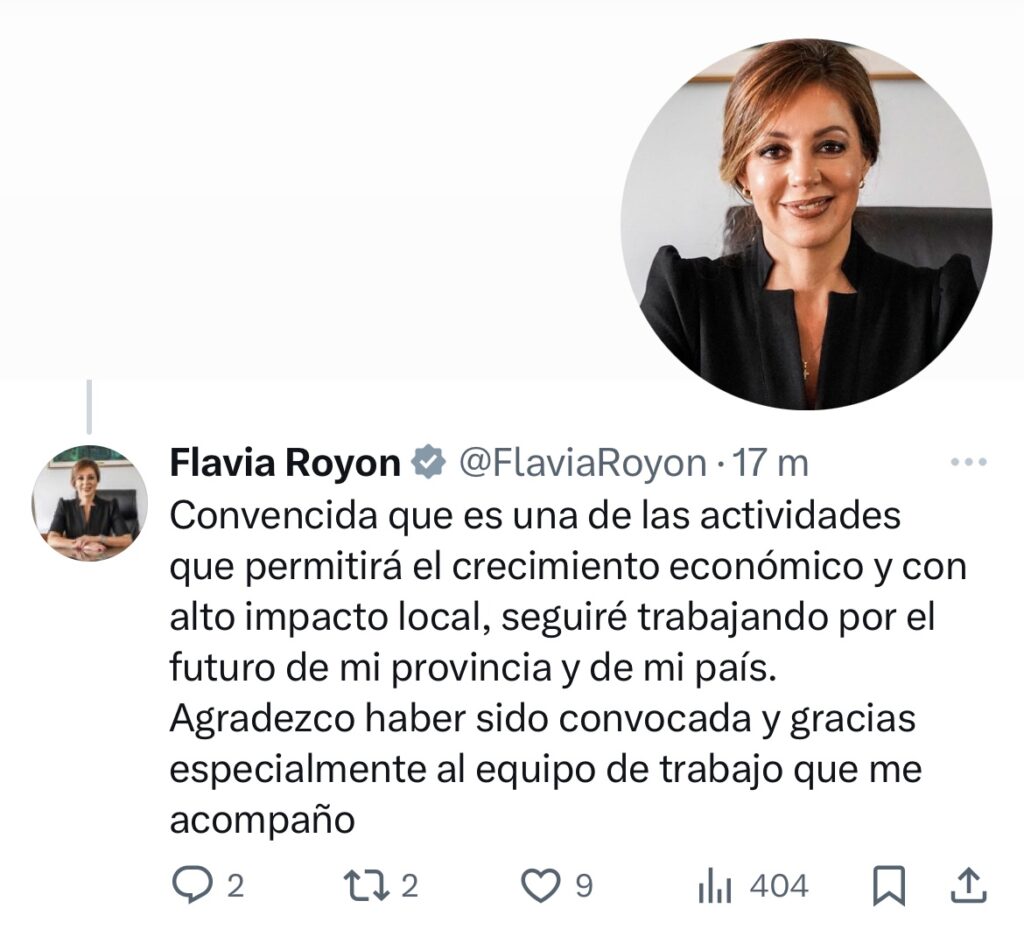Open Flavia Royon's small profile avatar
This screenshot has height=929, width=1024.
pos(89,503)
